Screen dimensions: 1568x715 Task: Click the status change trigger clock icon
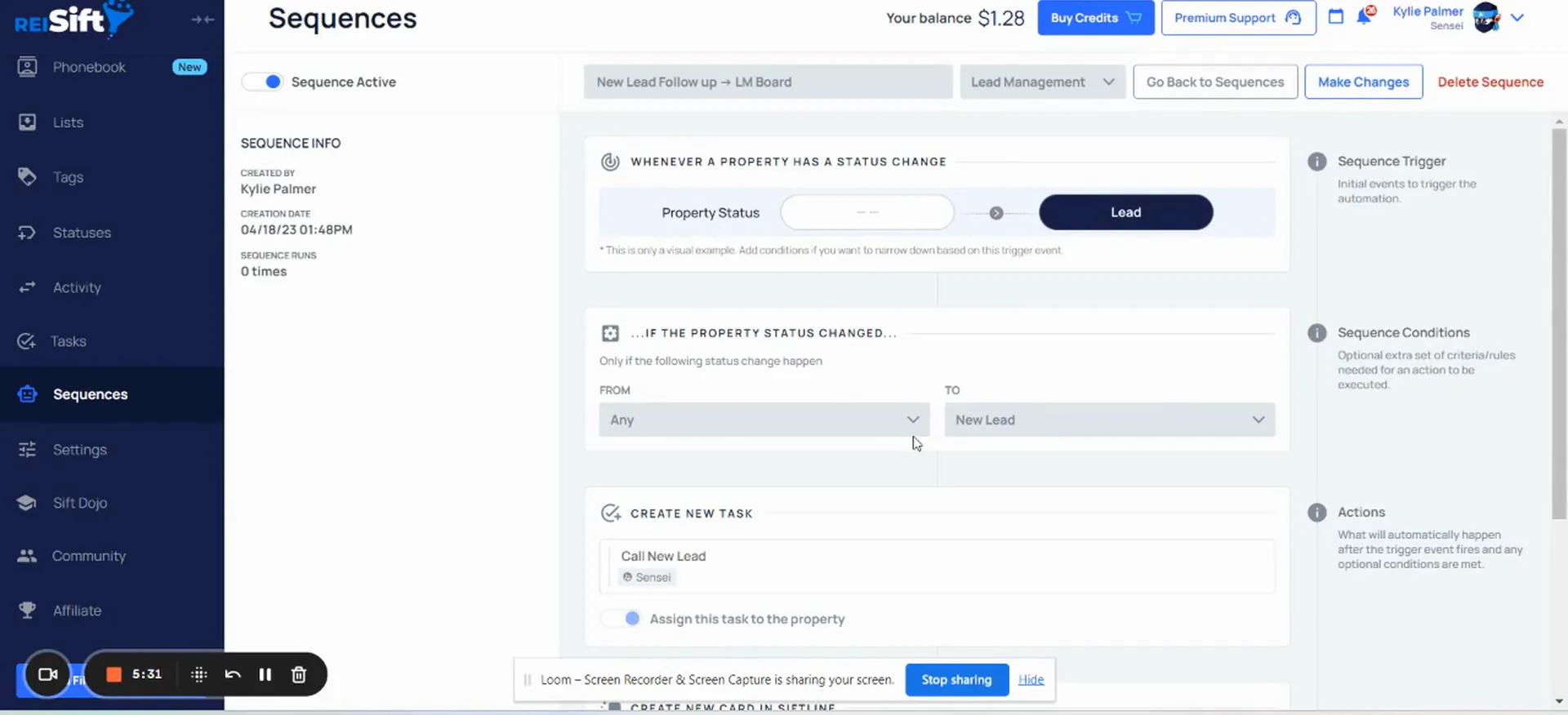pyautogui.click(x=610, y=162)
